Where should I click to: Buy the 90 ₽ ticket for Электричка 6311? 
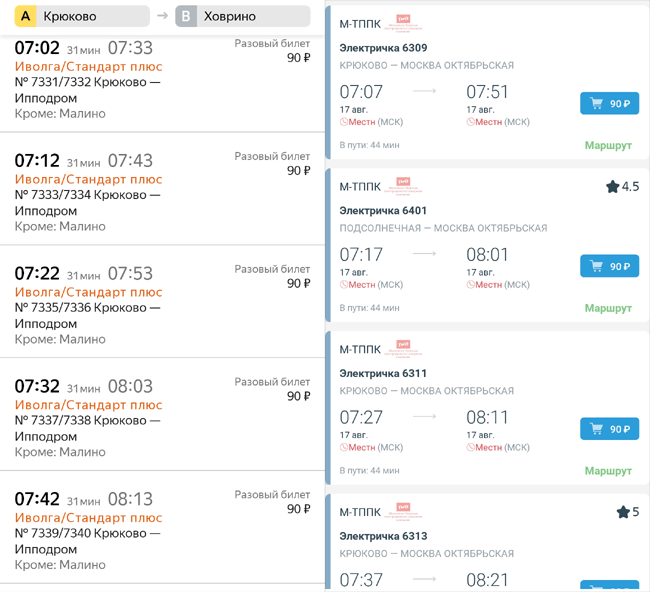point(609,429)
